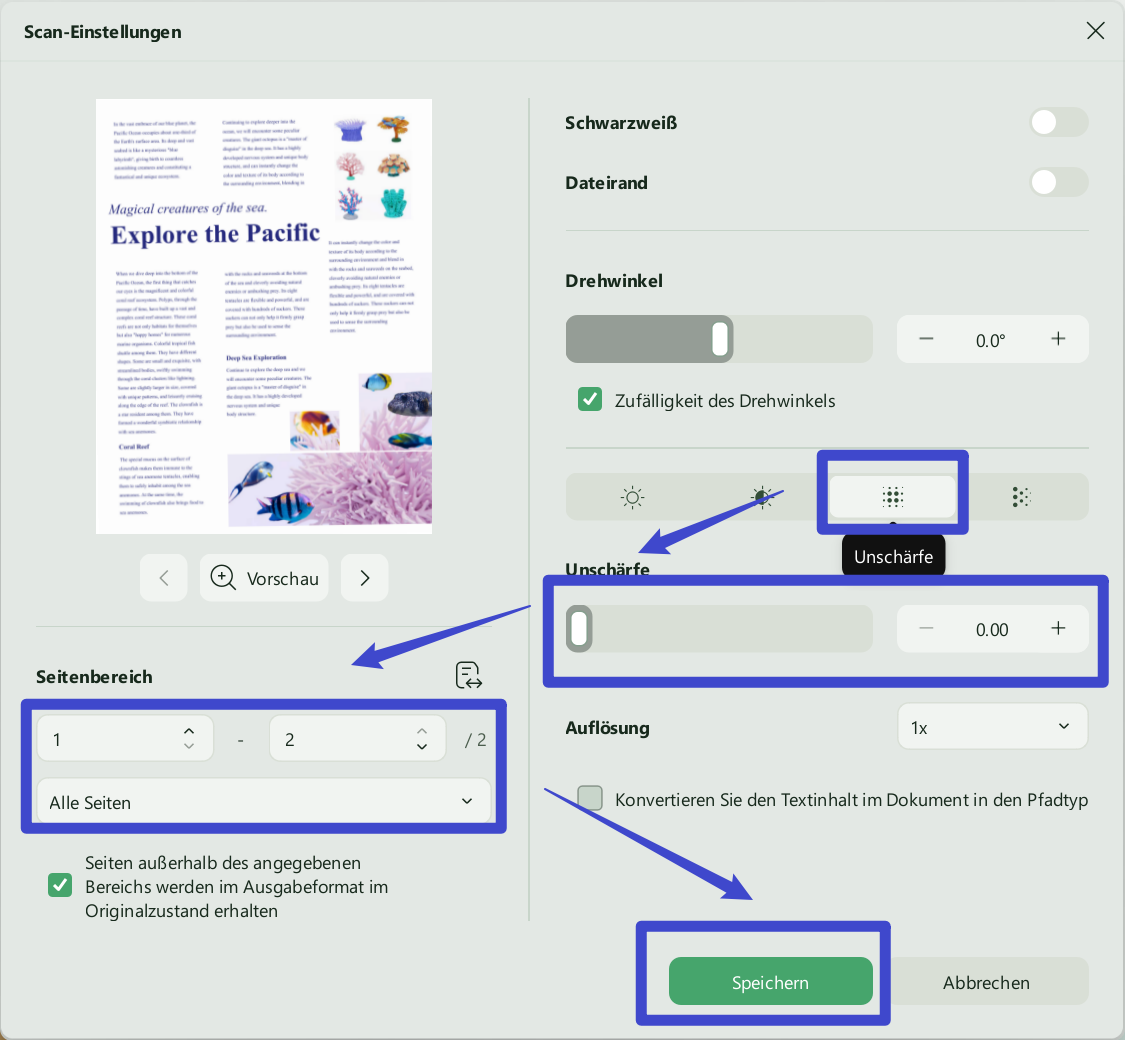Check Konvertieren Sie den Textinhalt checkbox

[x=590, y=798]
